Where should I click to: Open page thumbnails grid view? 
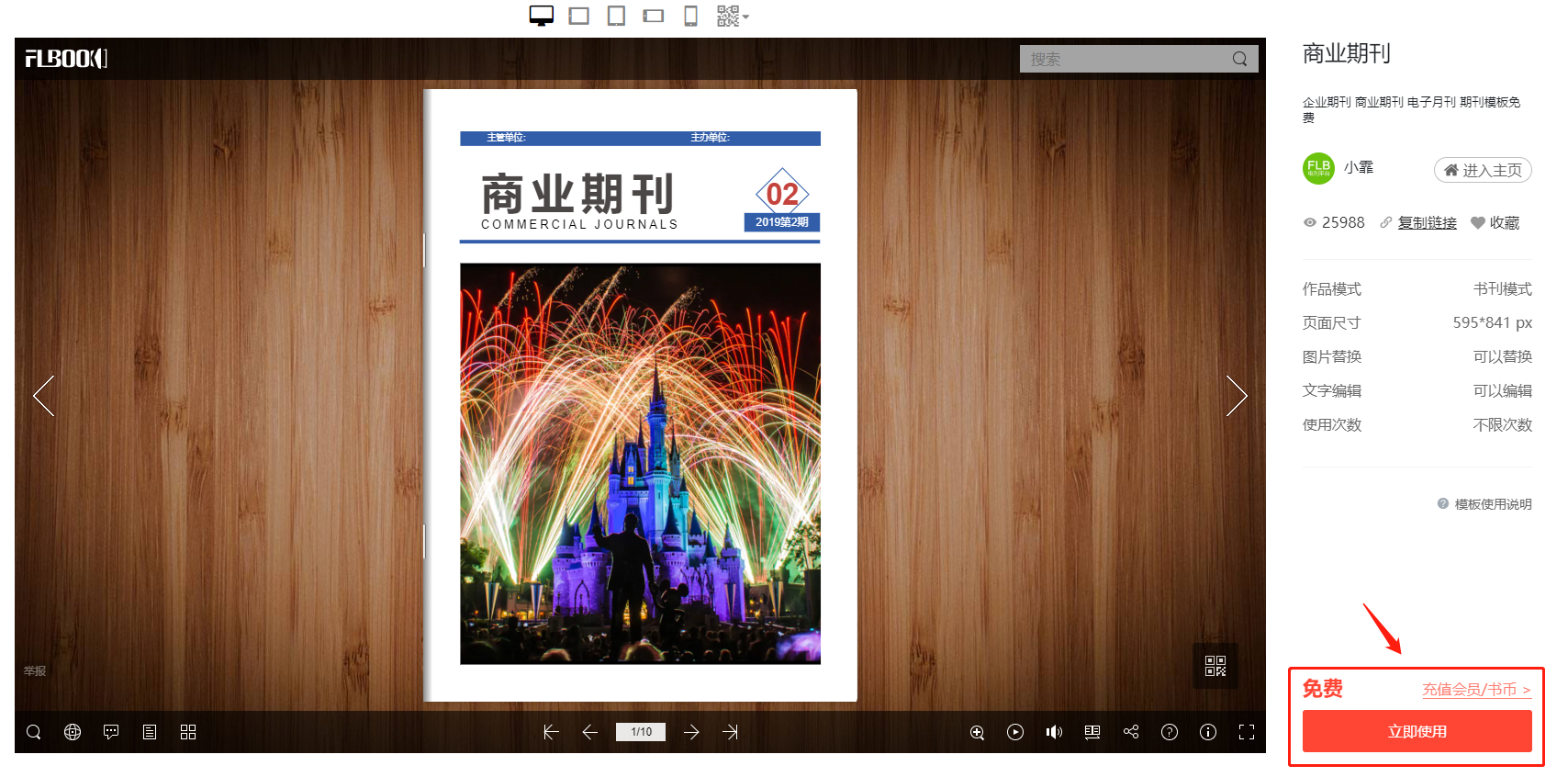pyautogui.click(x=188, y=732)
